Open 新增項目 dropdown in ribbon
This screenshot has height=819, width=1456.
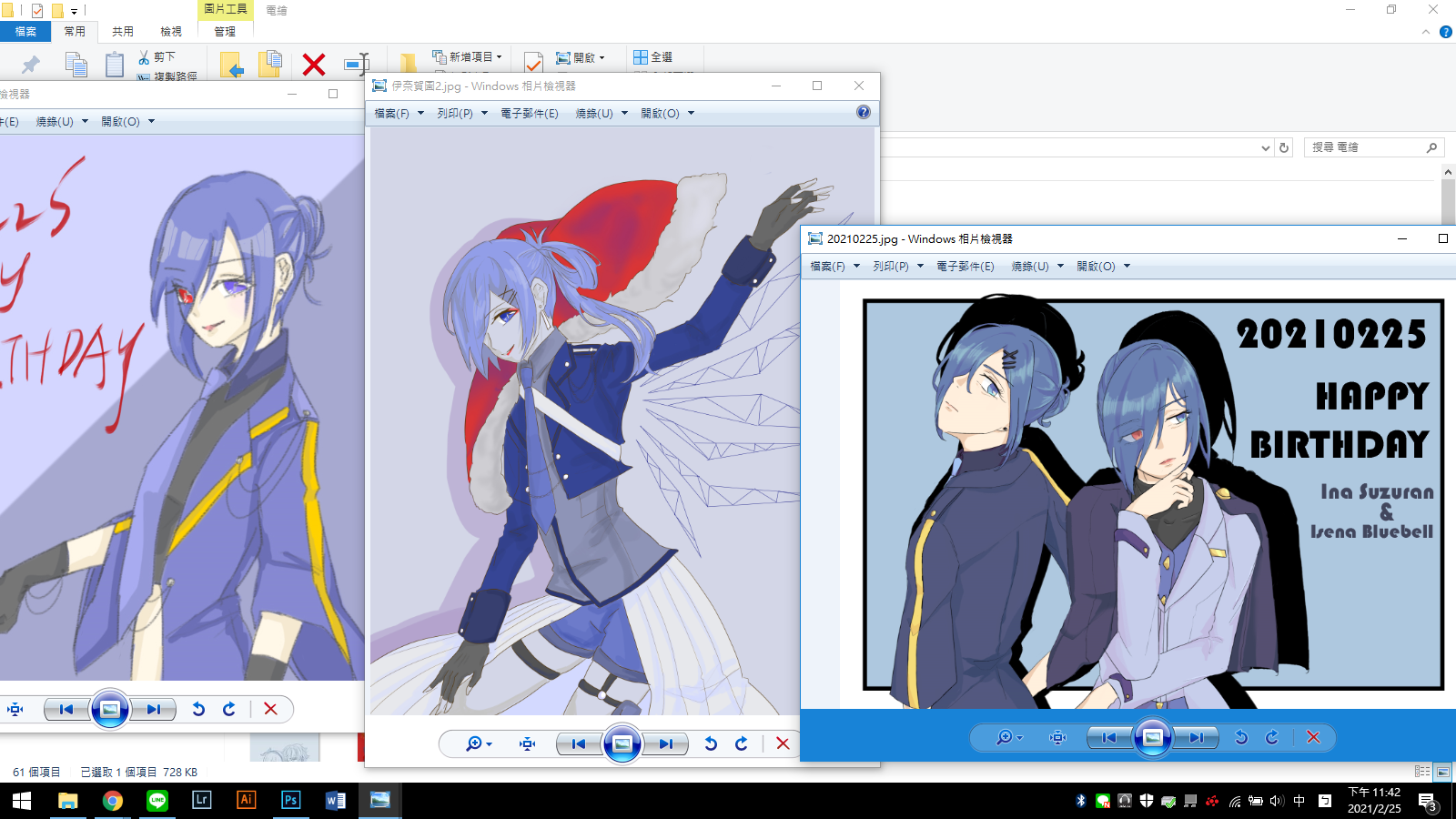click(x=468, y=56)
